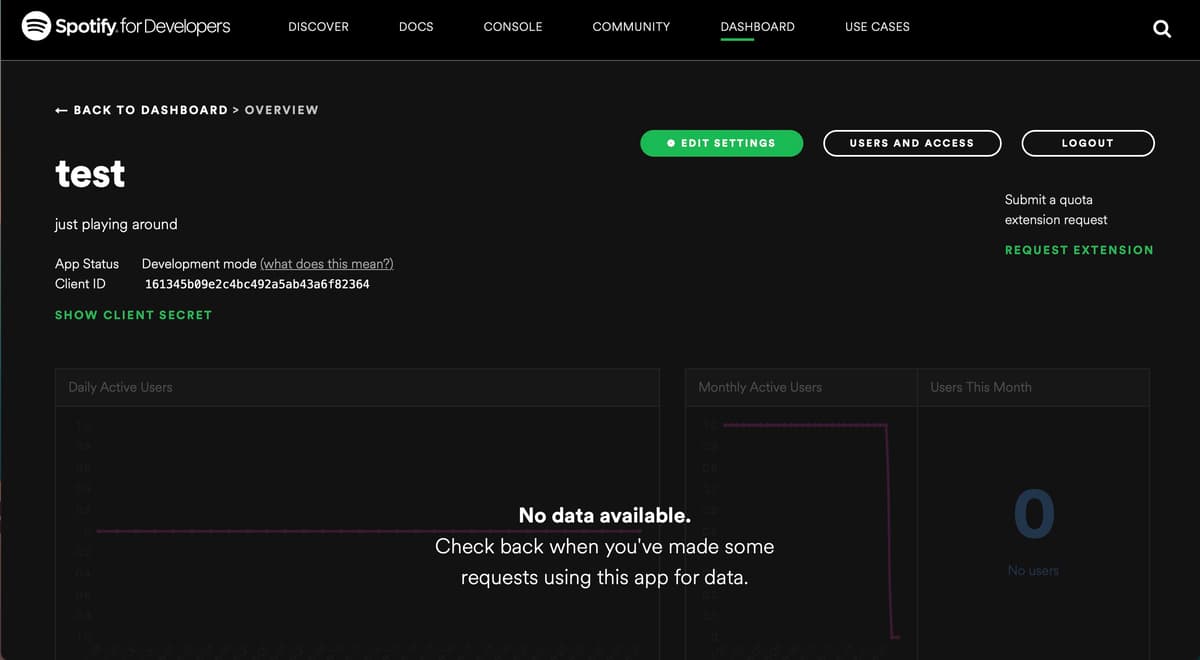Open the Use Cases page
This screenshot has height=660, width=1200.
[877, 27]
